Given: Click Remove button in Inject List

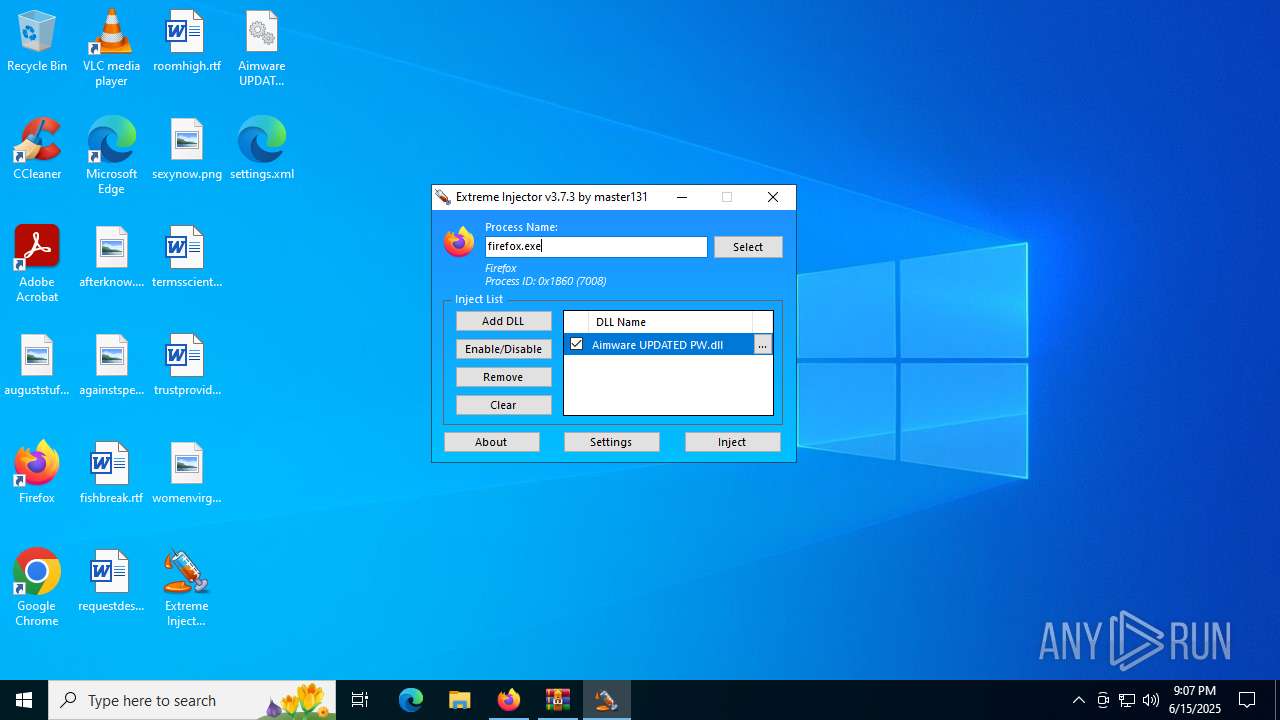Looking at the screenshot, I should point(503,377).
